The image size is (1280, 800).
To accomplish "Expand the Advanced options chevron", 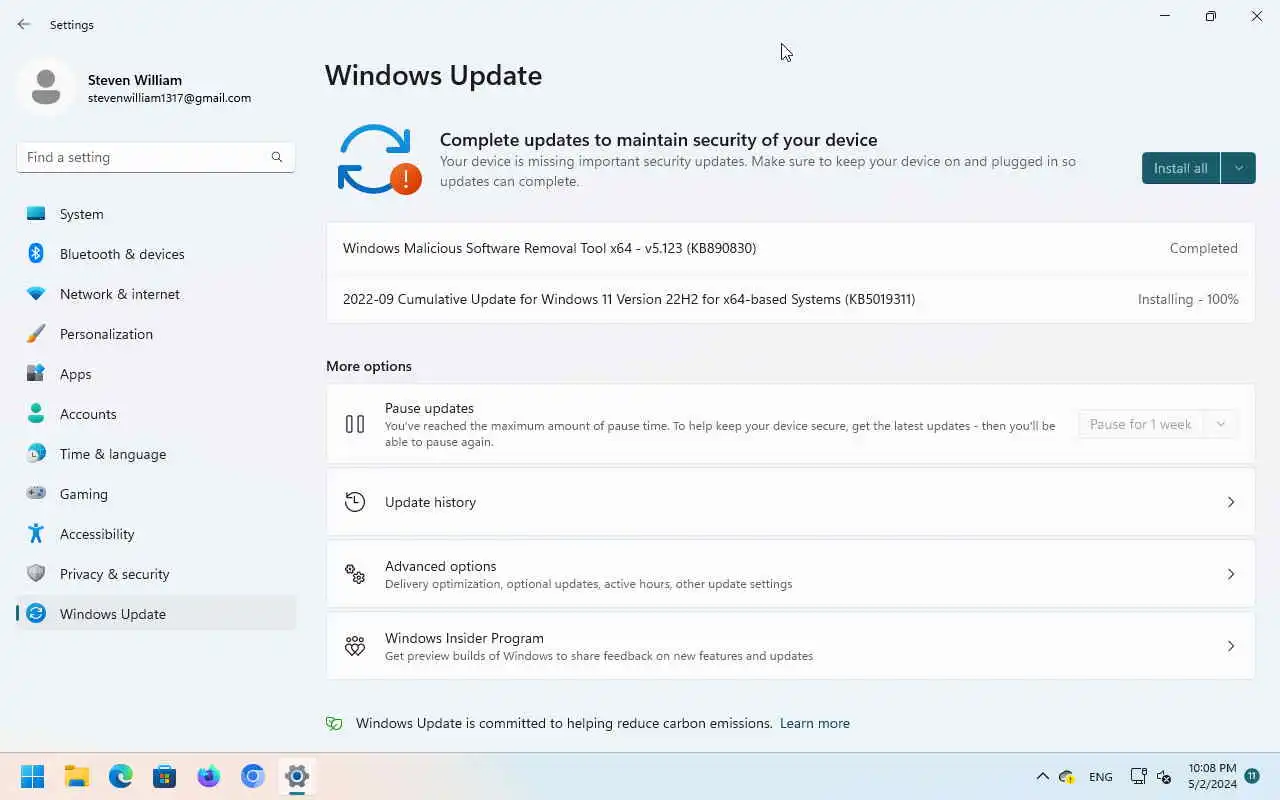I will (1231, 574).
